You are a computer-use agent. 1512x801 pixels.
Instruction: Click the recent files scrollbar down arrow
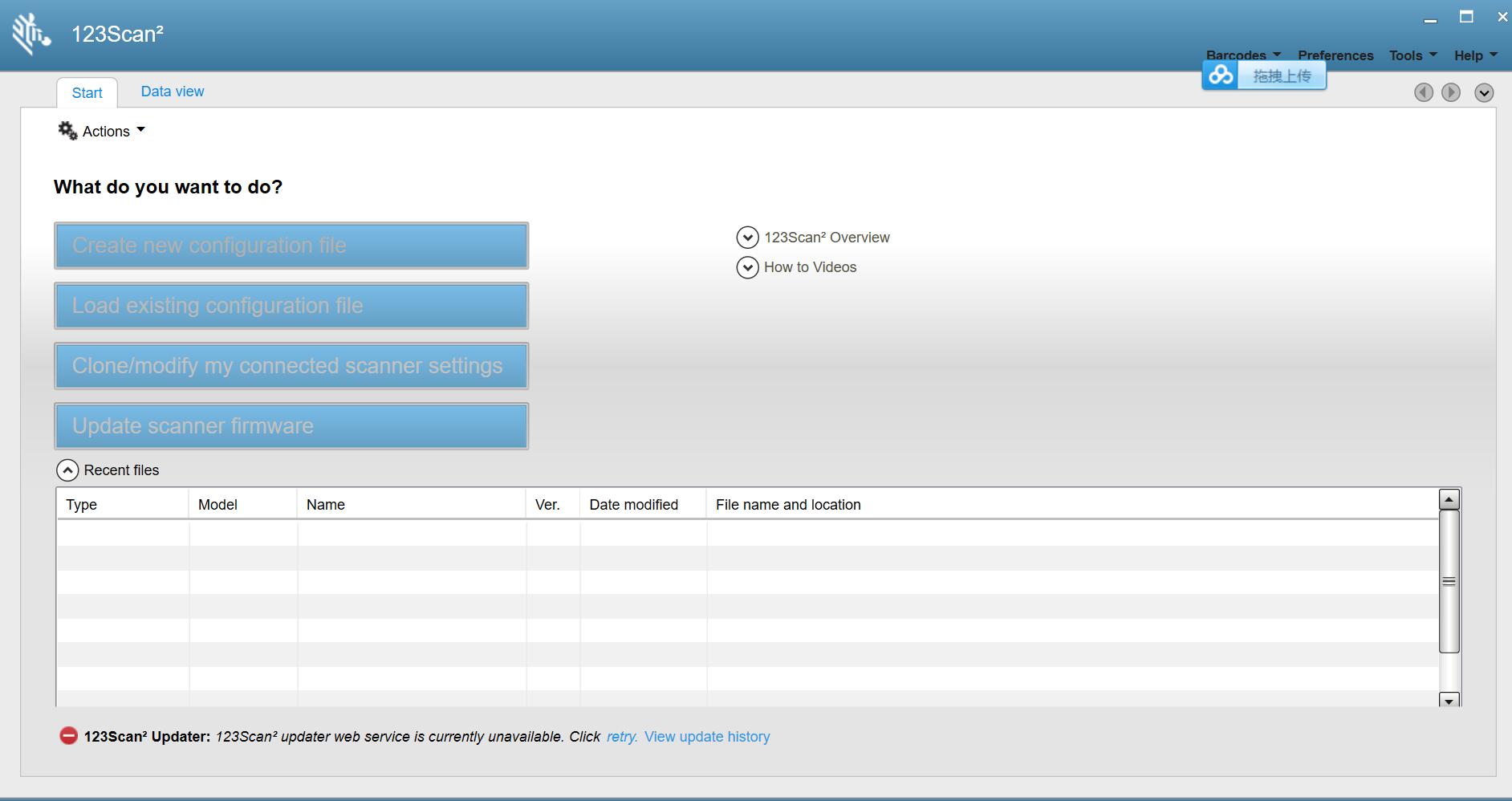(x=1449, y=701)
